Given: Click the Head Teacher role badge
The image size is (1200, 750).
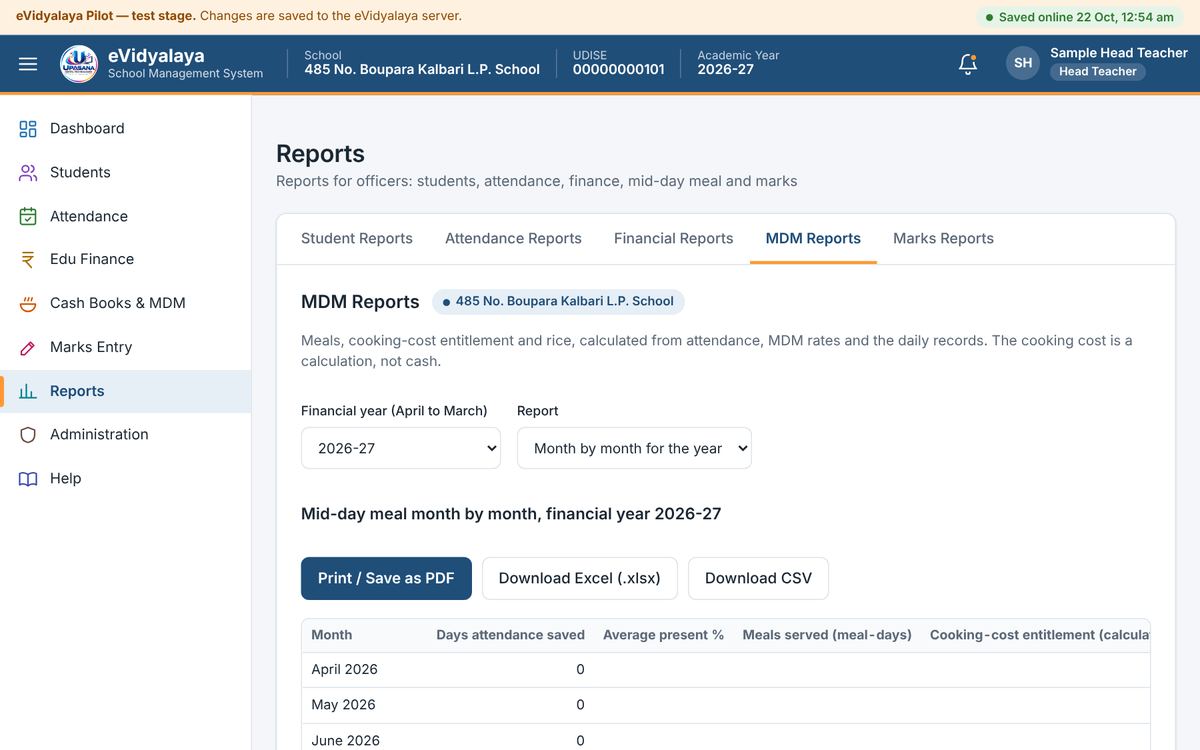Looking at the screenshot, I should (1098, 72).
